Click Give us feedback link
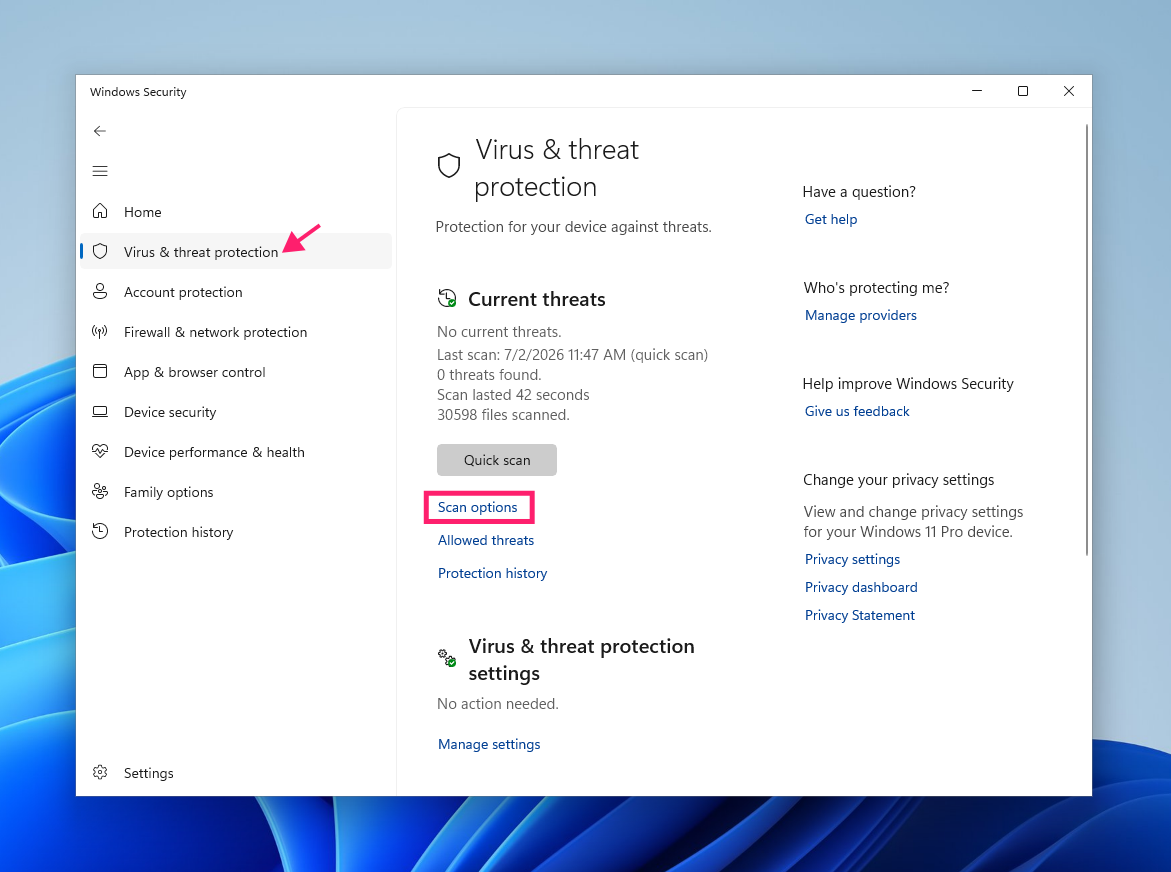This screenshot has height=872, width=1171. pyautogui.click(x=857, y=411)
